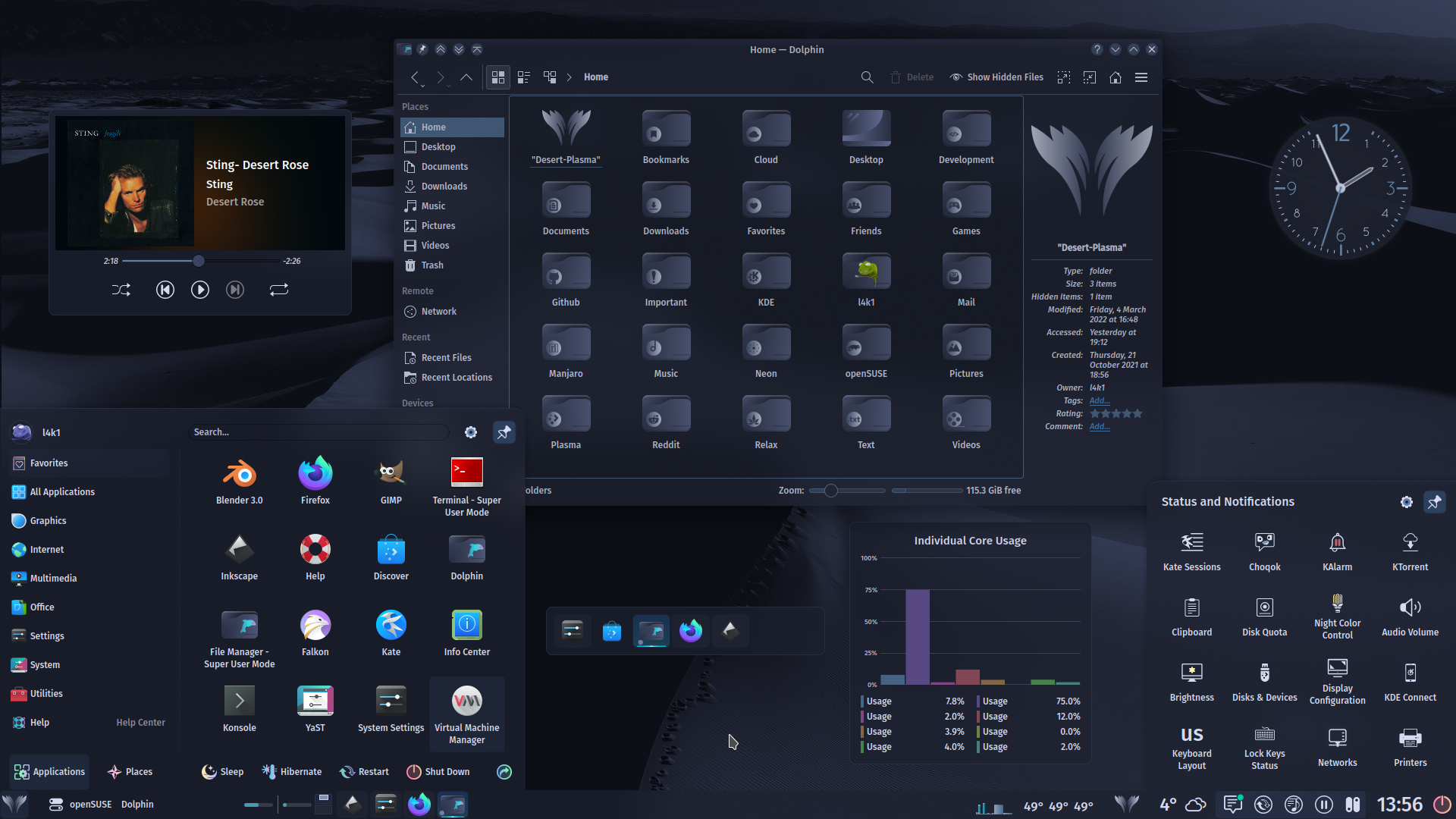Click the launcher search field
The image size is (1456, 819).
(318, 432)
